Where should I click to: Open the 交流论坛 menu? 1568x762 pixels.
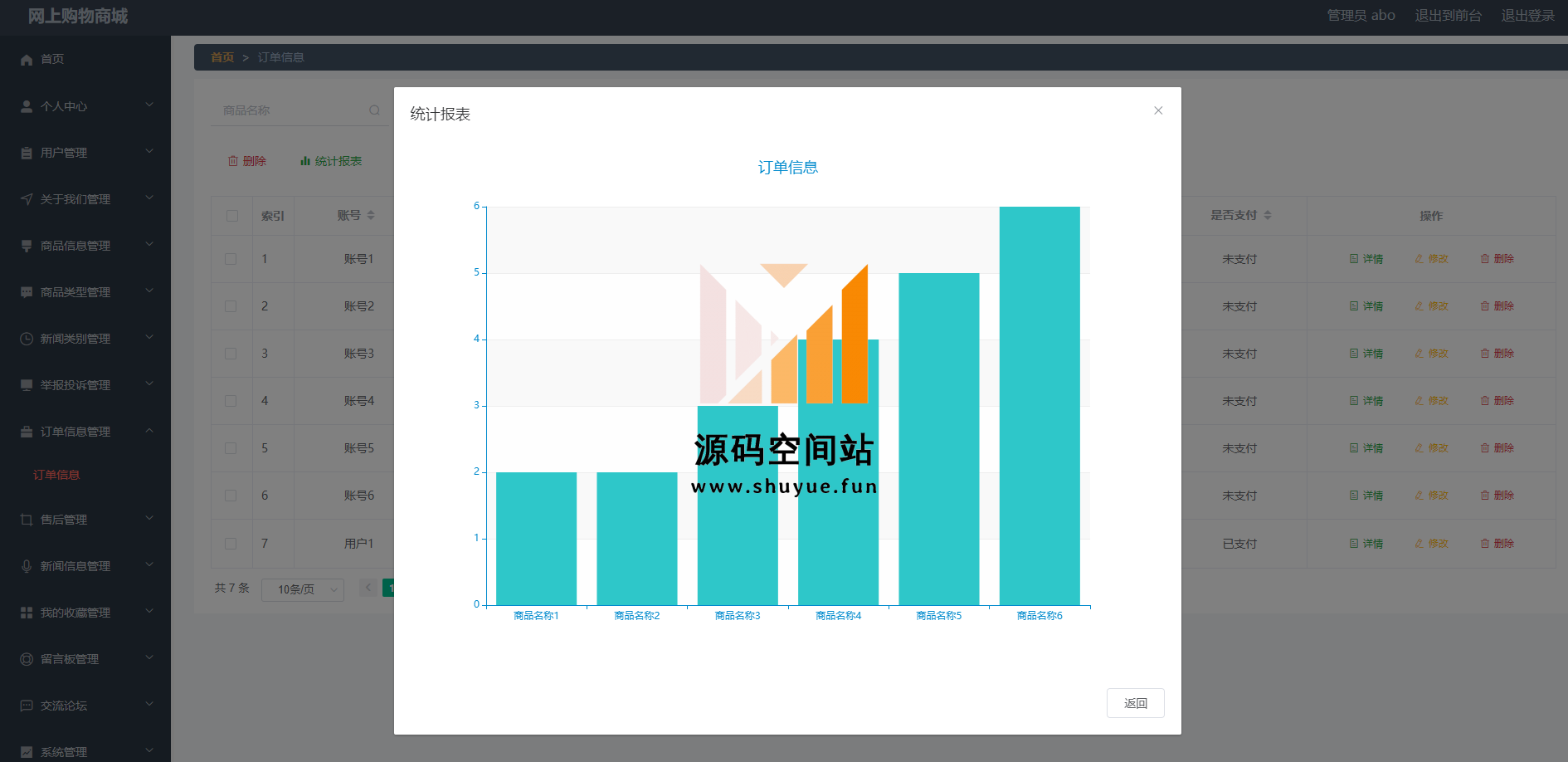point(85,706)
